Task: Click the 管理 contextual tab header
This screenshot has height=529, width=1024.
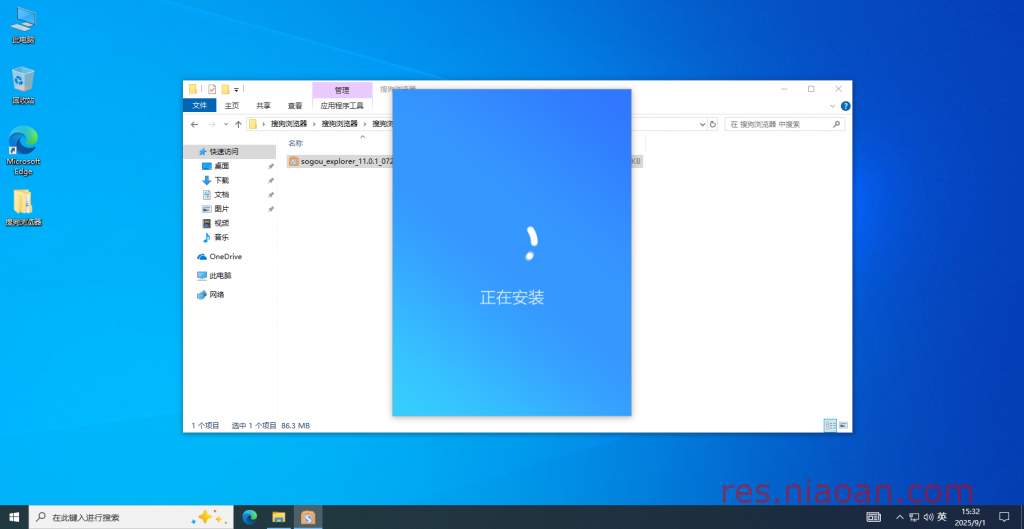Action: click(x=342, y=90)
